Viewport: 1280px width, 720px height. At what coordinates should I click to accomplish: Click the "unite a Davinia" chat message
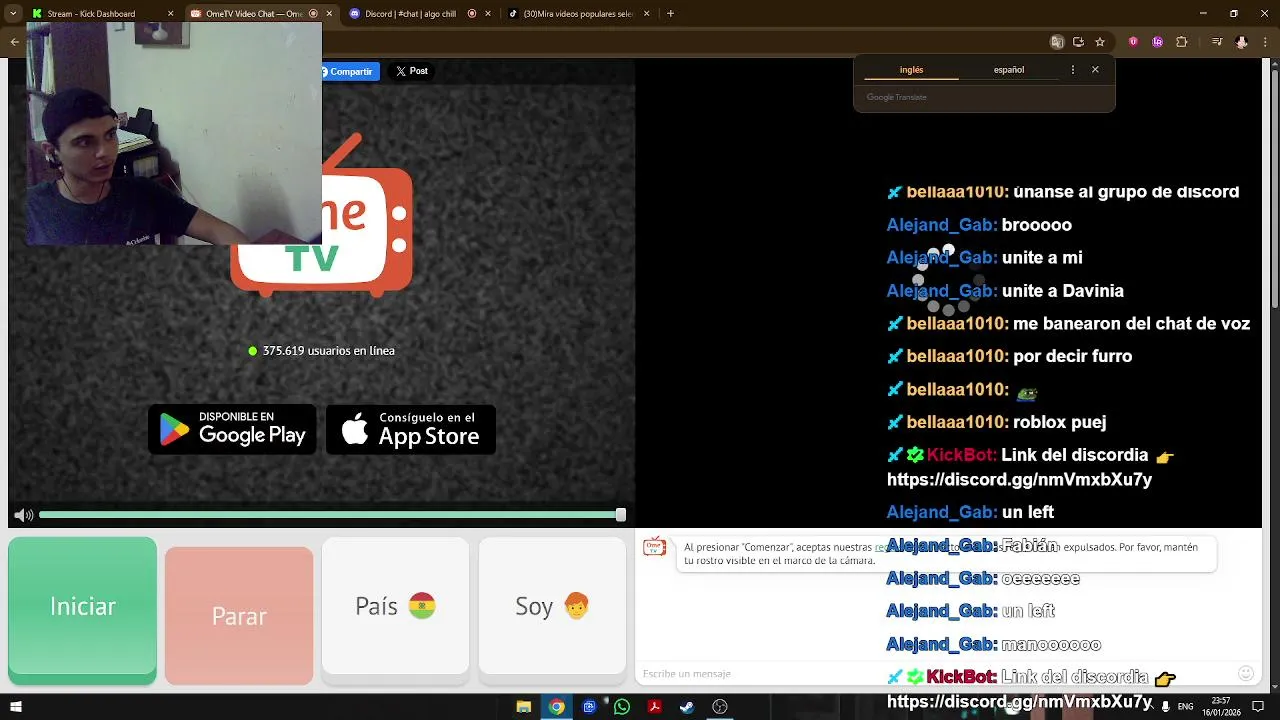click(1062, 291)
